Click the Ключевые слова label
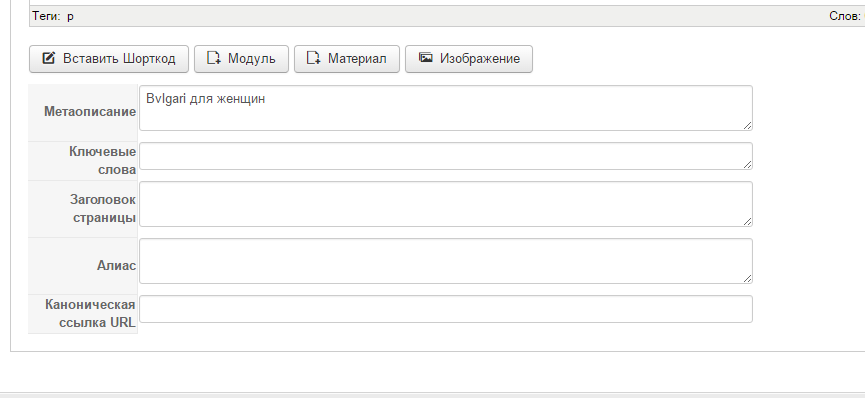865x398 pixels. click(103, 161)
